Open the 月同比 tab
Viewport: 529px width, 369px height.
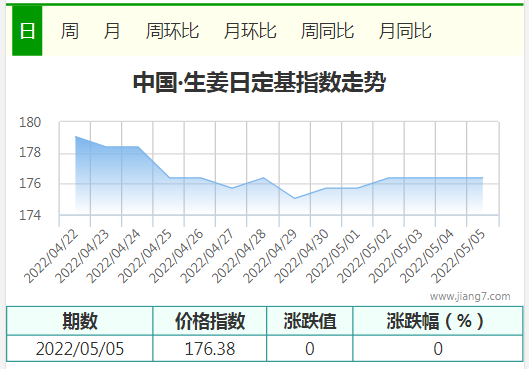coord(405,31)
